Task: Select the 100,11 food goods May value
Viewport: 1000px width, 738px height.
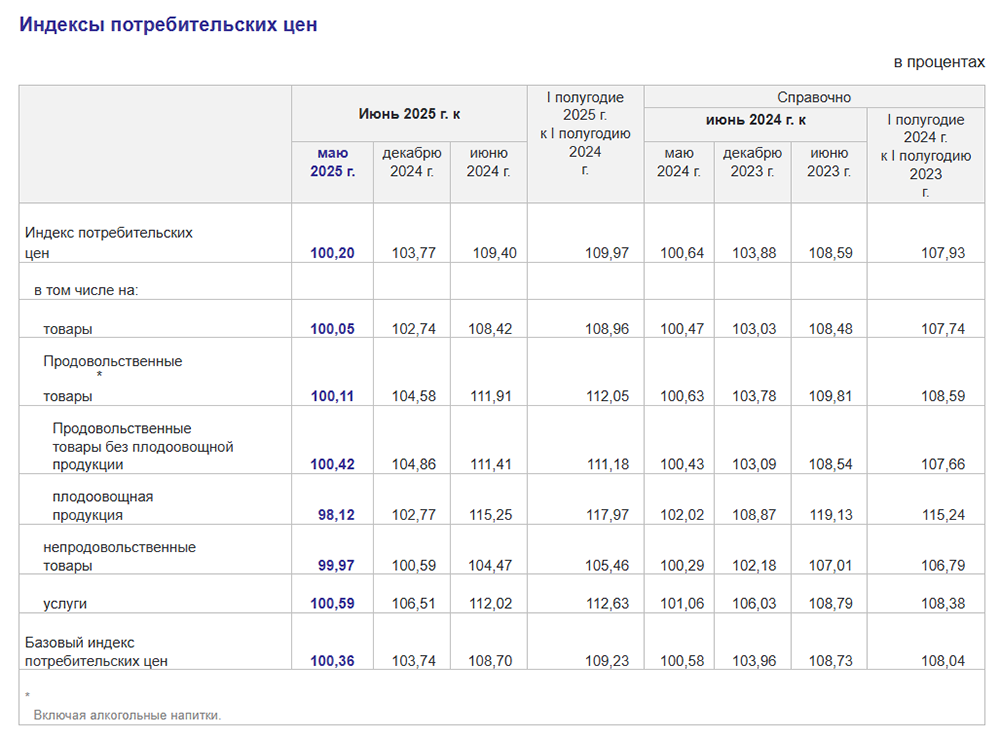Action: (x=332, y=397)
